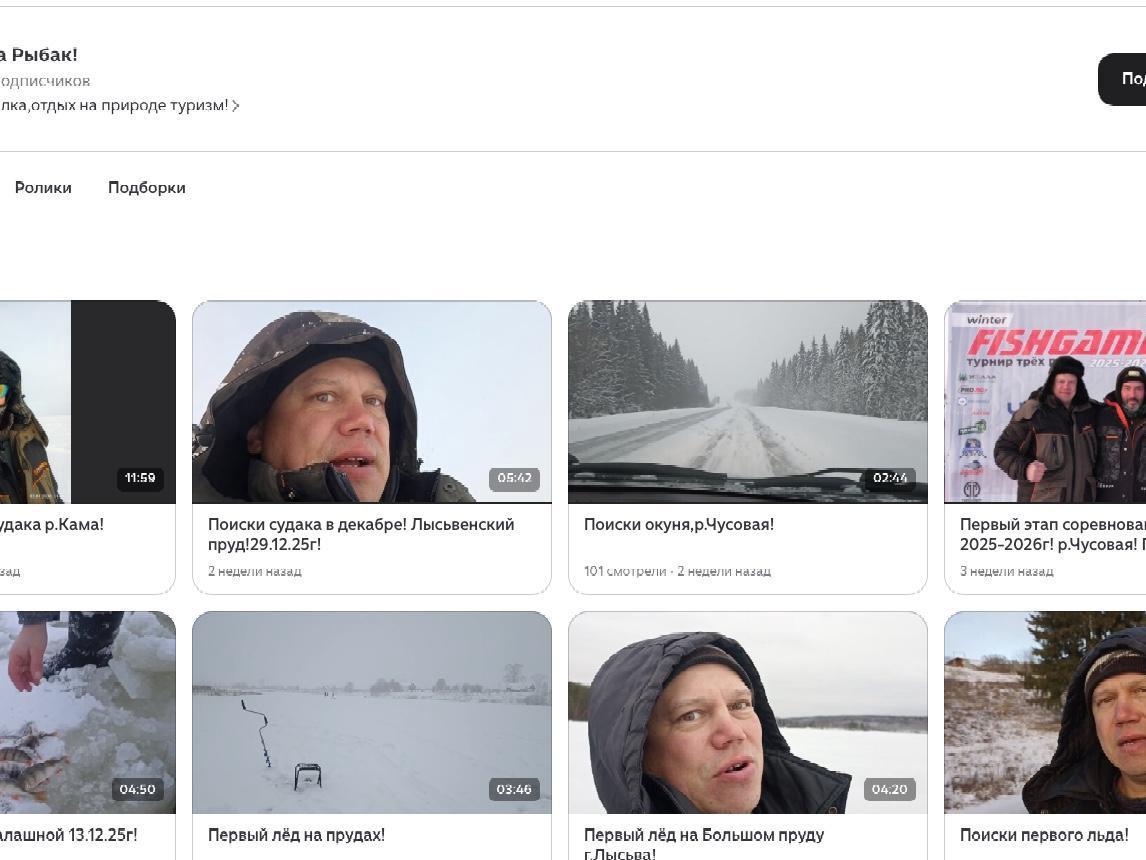
Task: Click the 'Первый лёд на прудах!' title
Action: coord(296,835)
